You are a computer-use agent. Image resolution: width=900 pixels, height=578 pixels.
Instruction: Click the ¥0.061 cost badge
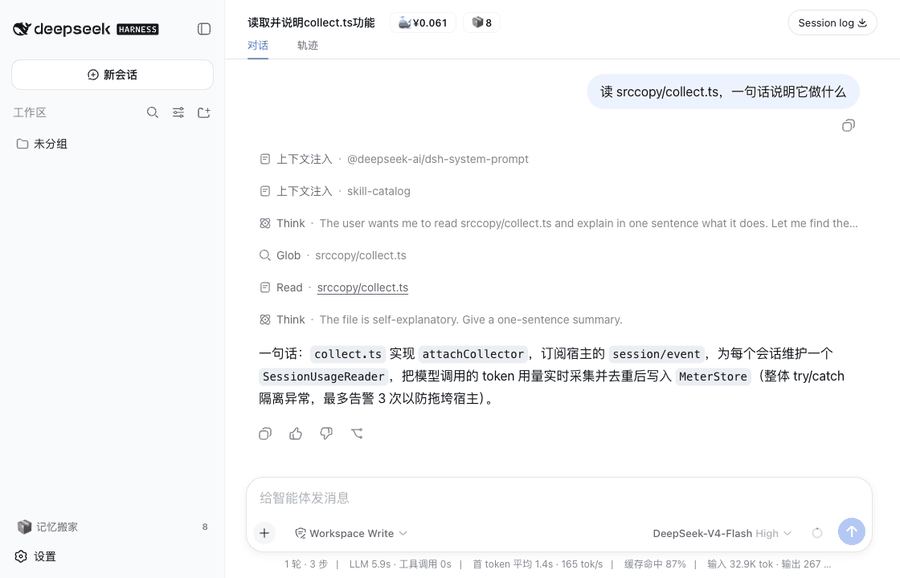(x=423, y=23)
